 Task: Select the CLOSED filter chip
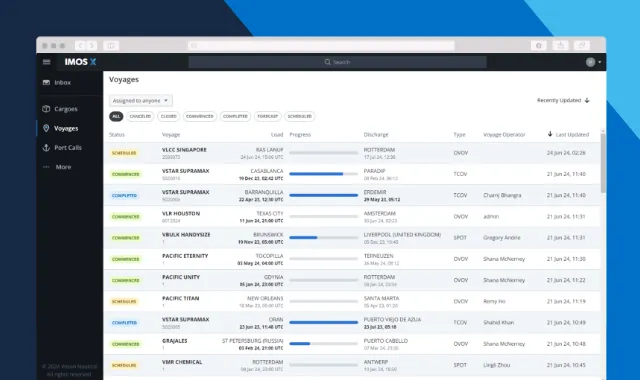pyautogui.click(x=169, y=116)
